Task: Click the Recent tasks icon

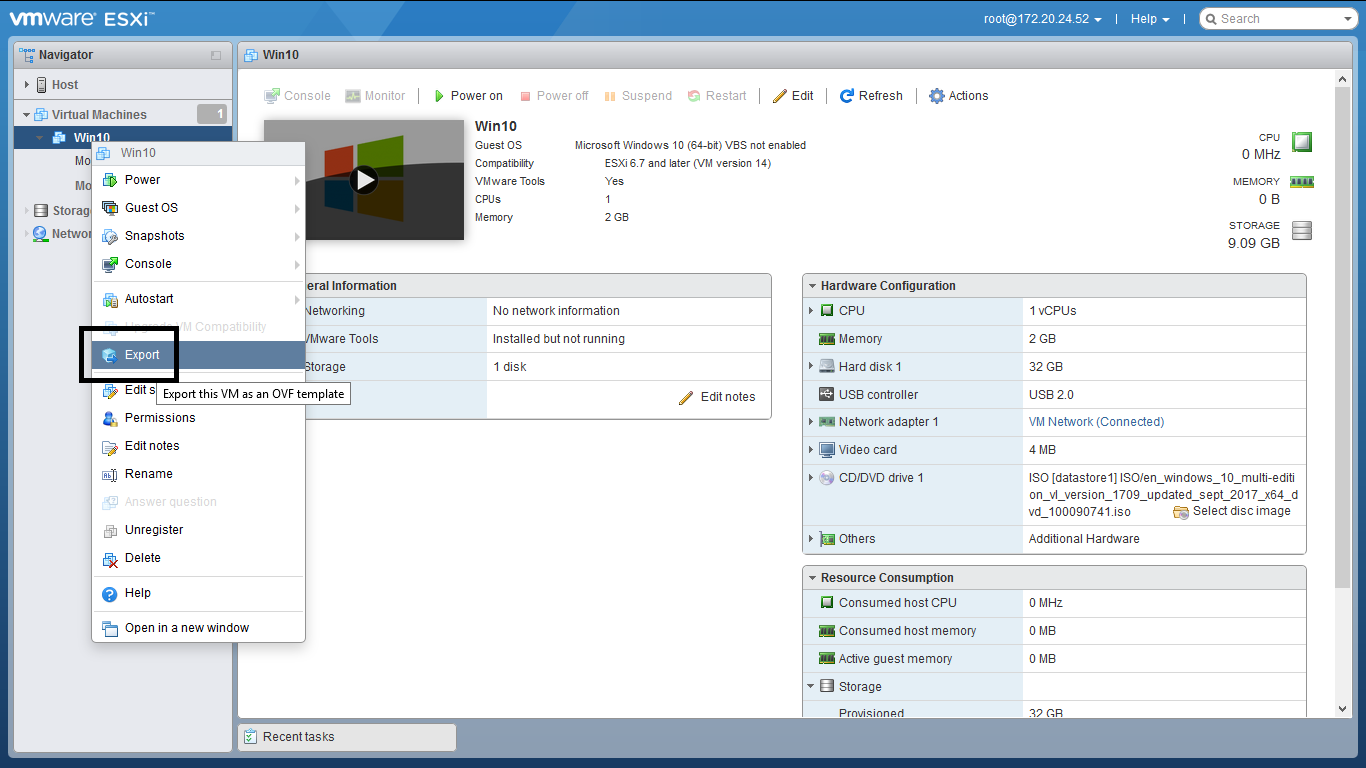Action: (251, 737)
